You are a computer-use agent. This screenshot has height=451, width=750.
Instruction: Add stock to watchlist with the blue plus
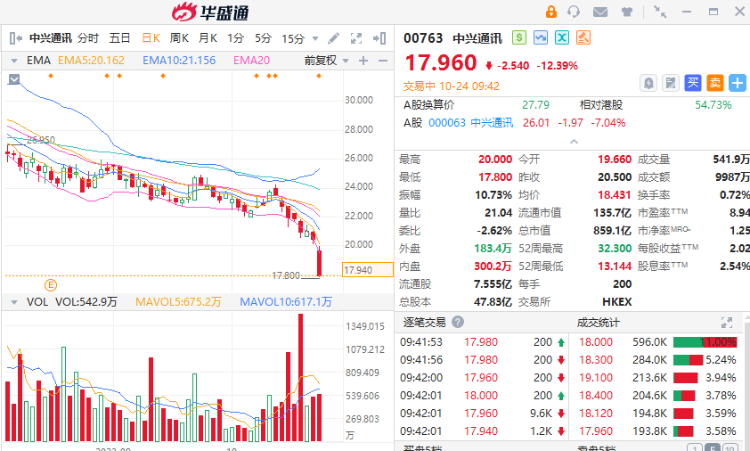pyautogui.click(x=737, y=83)
